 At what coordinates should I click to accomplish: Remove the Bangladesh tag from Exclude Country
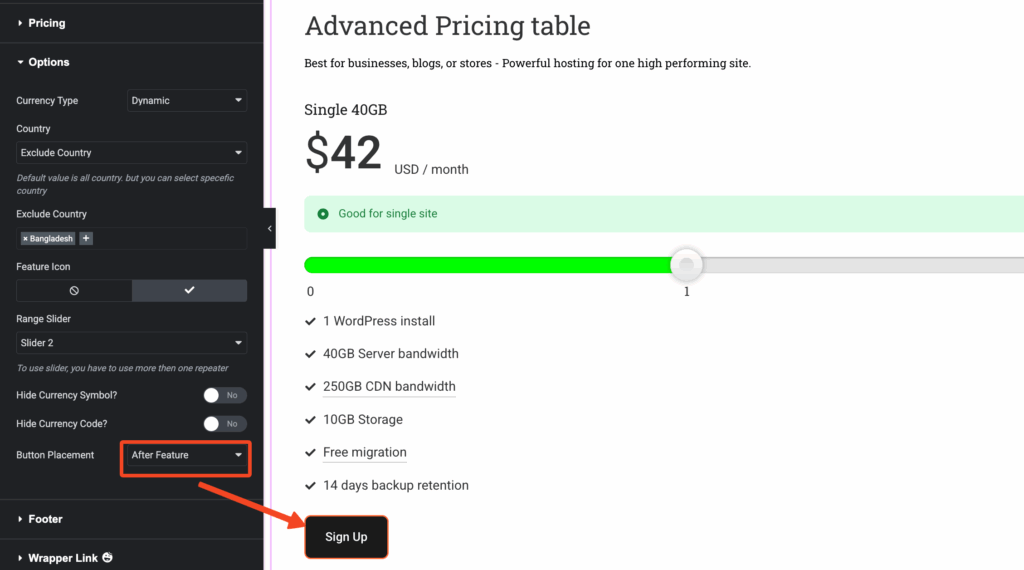click(x=25, y=239)
